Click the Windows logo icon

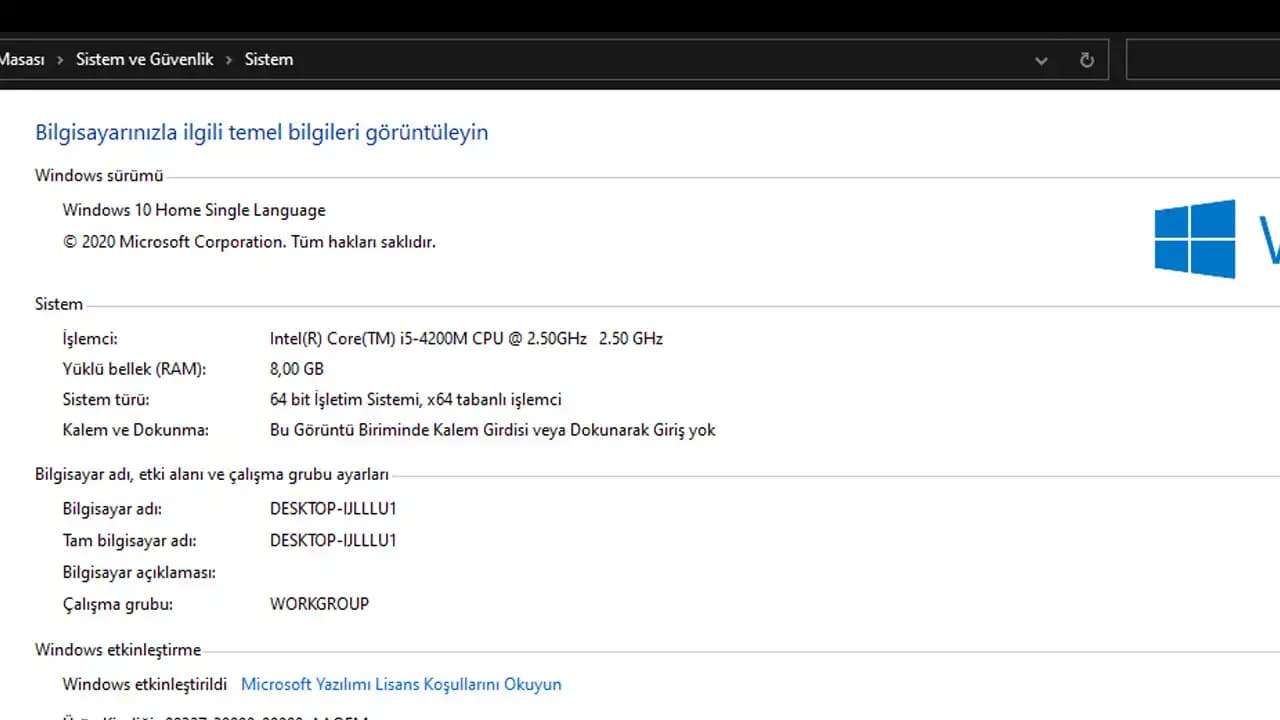tap(1195, 238)
